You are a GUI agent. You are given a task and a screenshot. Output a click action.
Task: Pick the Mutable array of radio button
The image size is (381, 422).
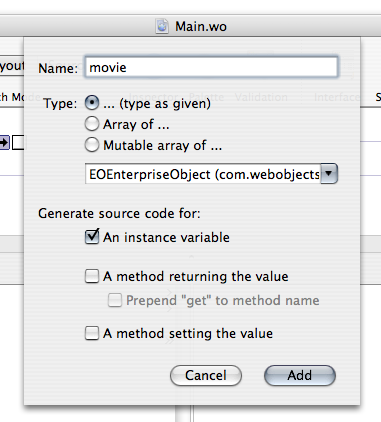(92, 145)
